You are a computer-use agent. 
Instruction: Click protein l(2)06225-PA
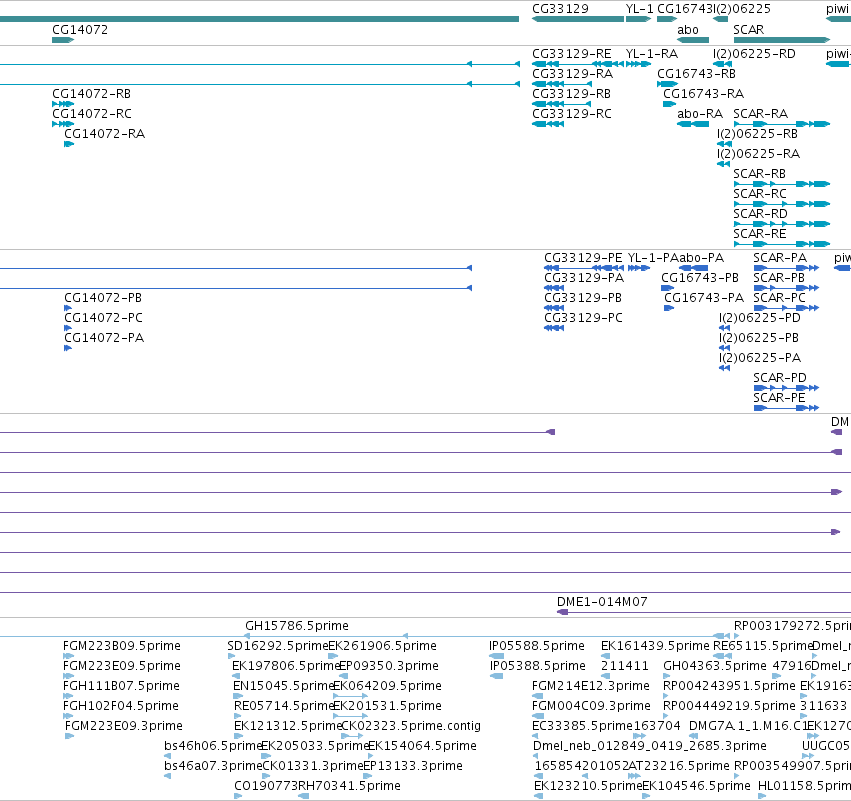click(760, 358)
